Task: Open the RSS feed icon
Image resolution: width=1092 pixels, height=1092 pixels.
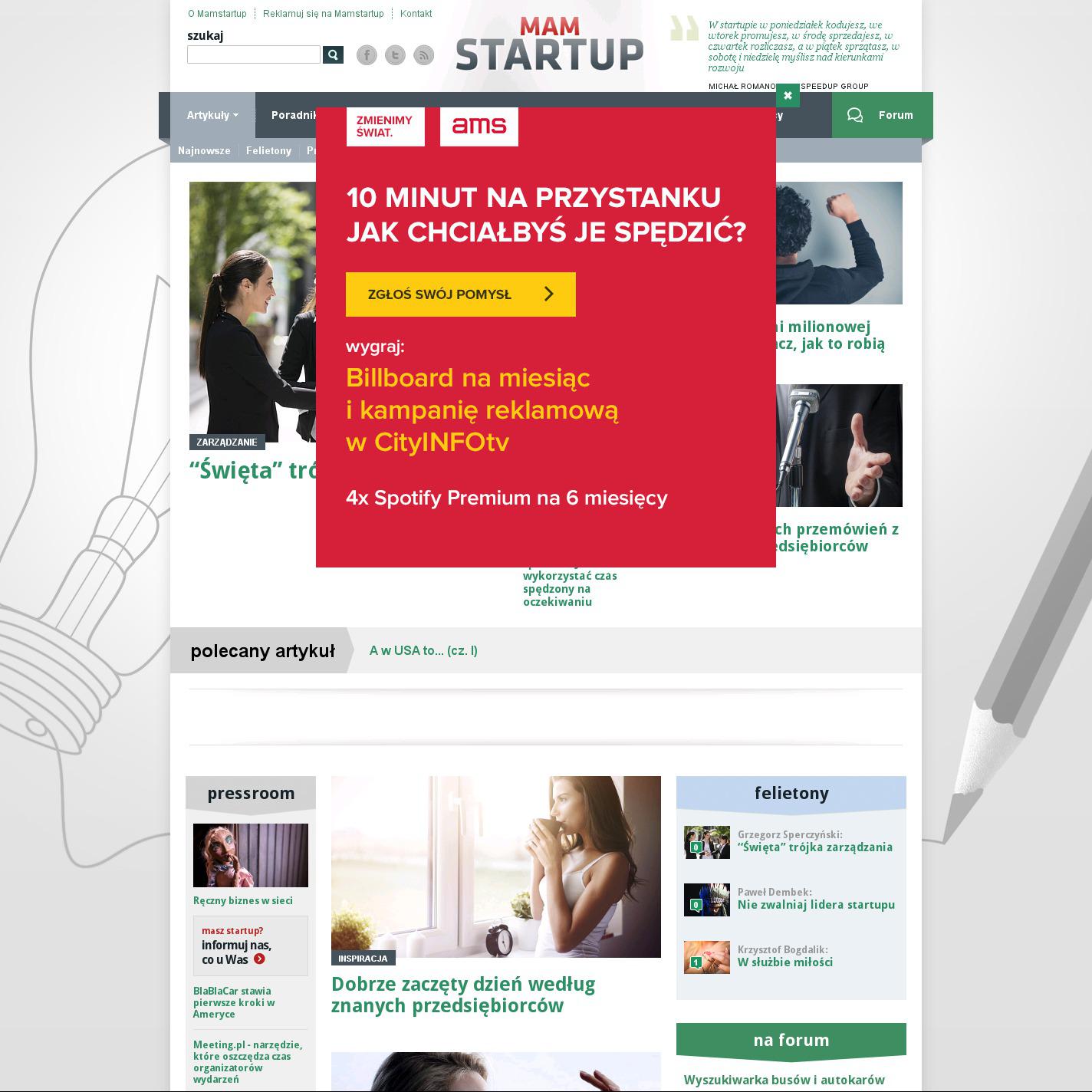Action: click(x=423, y=54)
